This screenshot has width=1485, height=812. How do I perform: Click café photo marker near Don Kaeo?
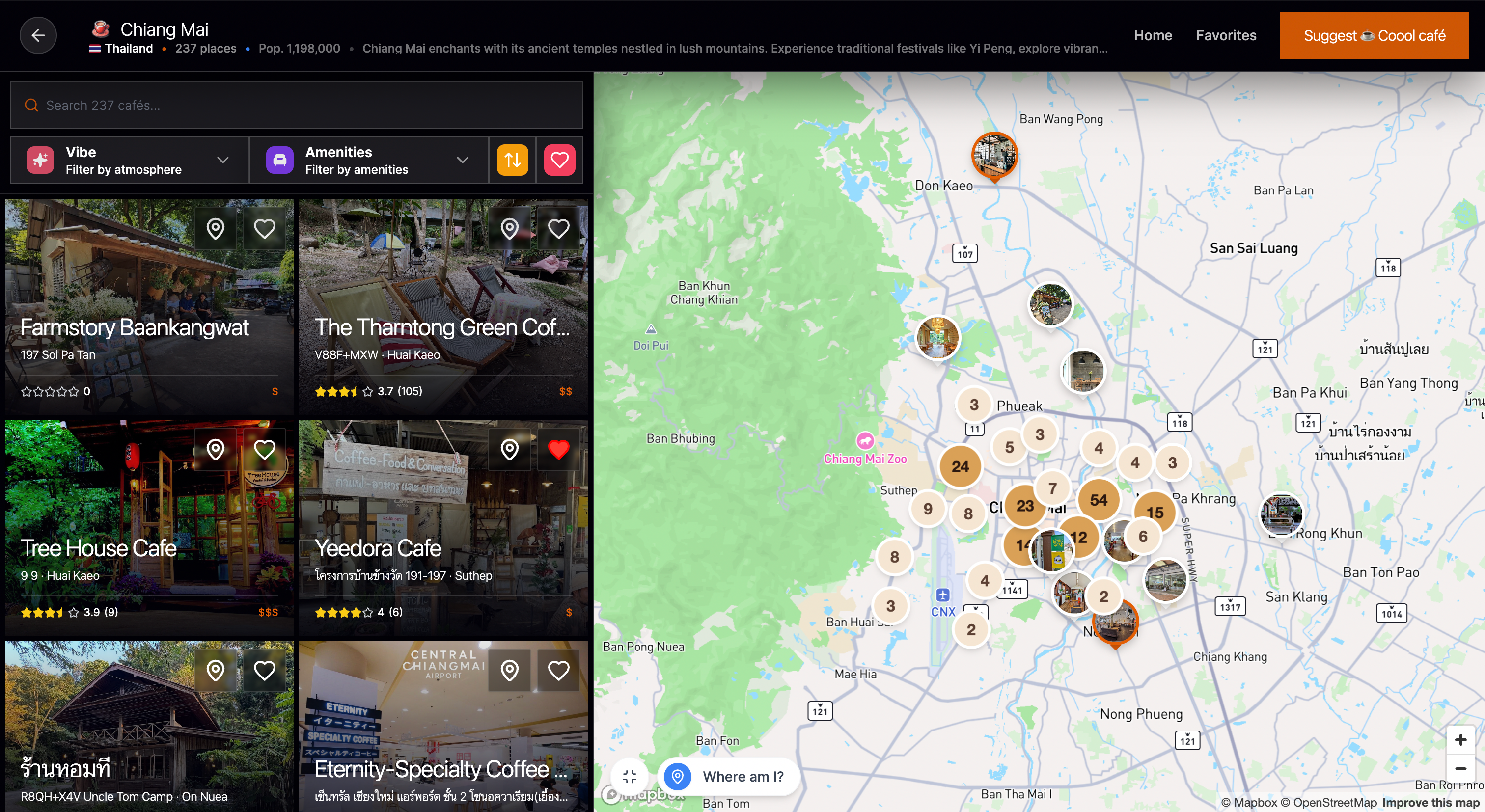coord(994,157)
